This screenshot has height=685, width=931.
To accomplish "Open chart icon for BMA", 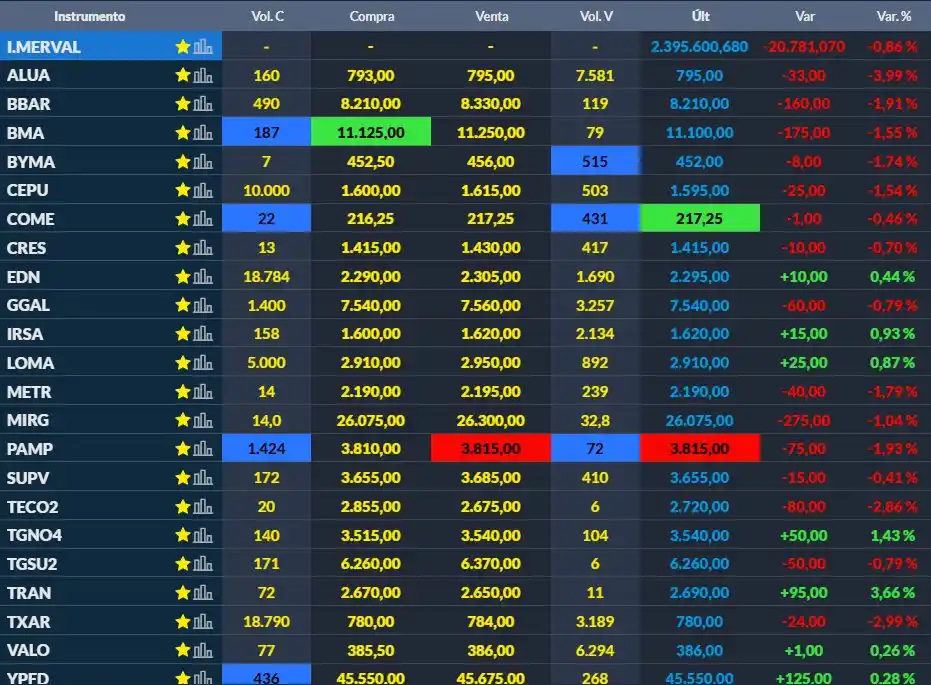I will pos(203,133).
